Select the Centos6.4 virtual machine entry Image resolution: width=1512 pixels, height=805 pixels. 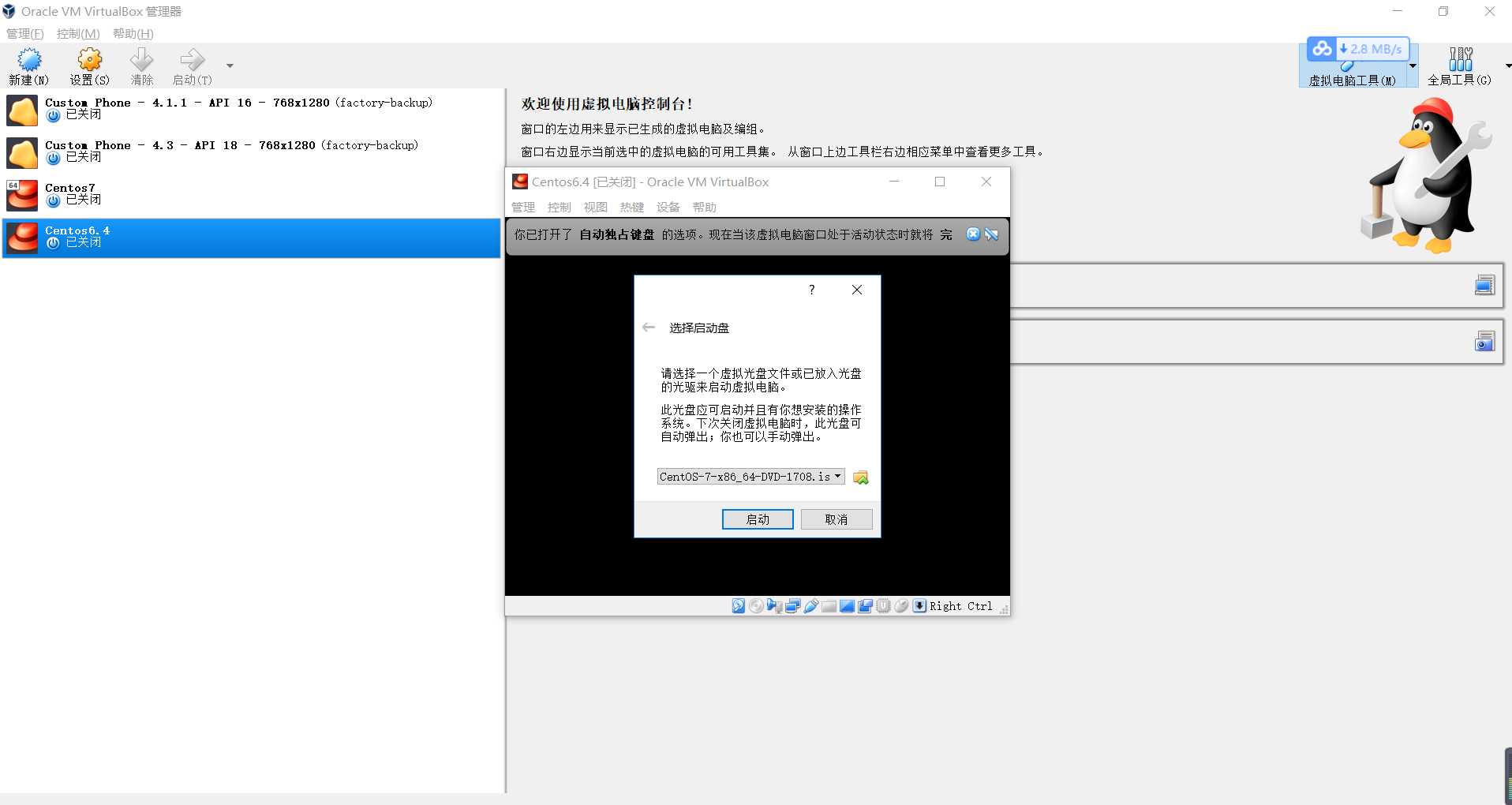point(252,238)
